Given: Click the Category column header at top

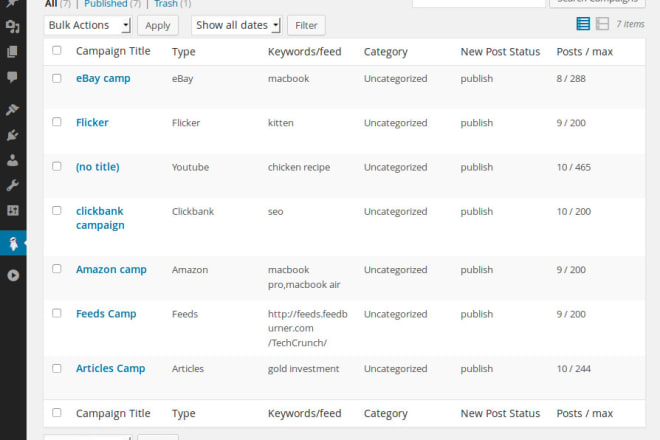Looking at the screenshot, I should click(x=386, y=52).
